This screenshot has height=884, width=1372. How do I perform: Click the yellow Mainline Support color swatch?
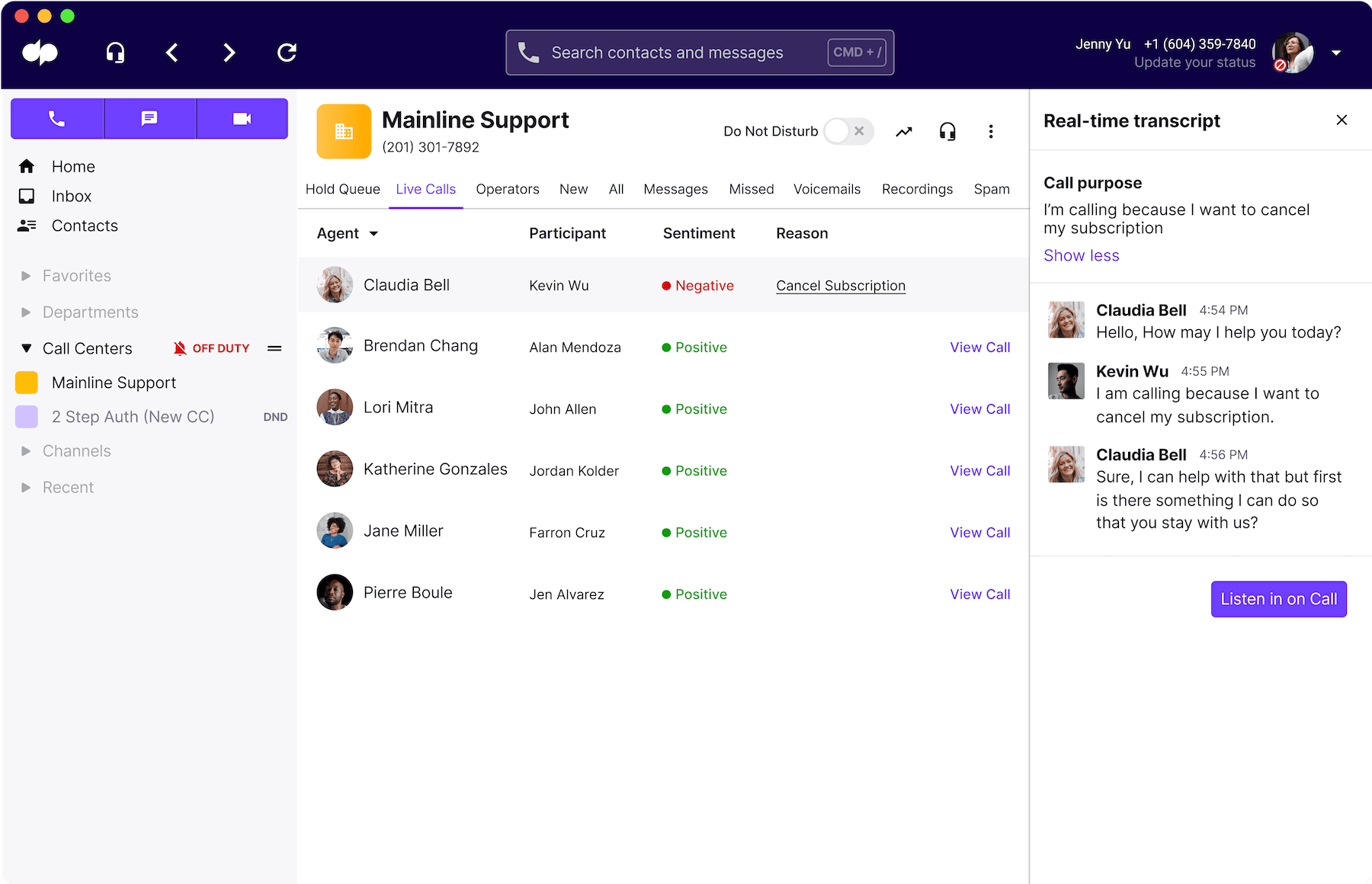point(26,382)
